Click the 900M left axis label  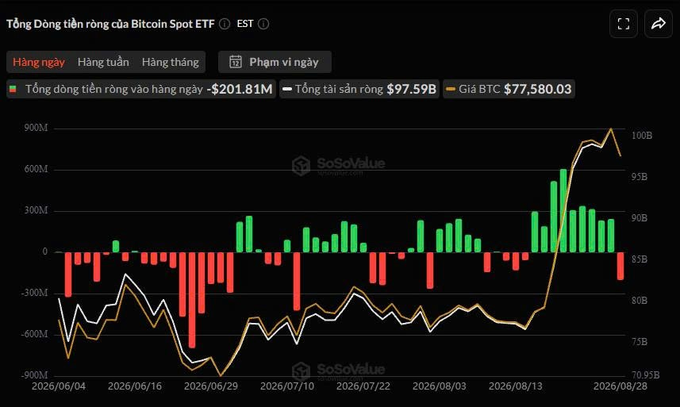point(36,128)
